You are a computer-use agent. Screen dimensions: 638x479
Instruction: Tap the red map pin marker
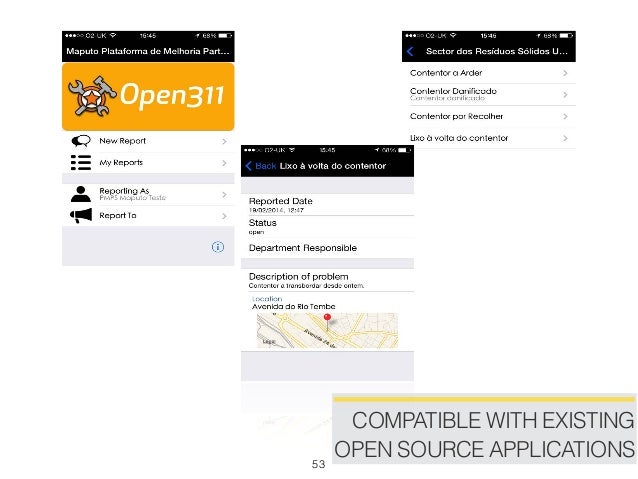(x=327, y=321)
